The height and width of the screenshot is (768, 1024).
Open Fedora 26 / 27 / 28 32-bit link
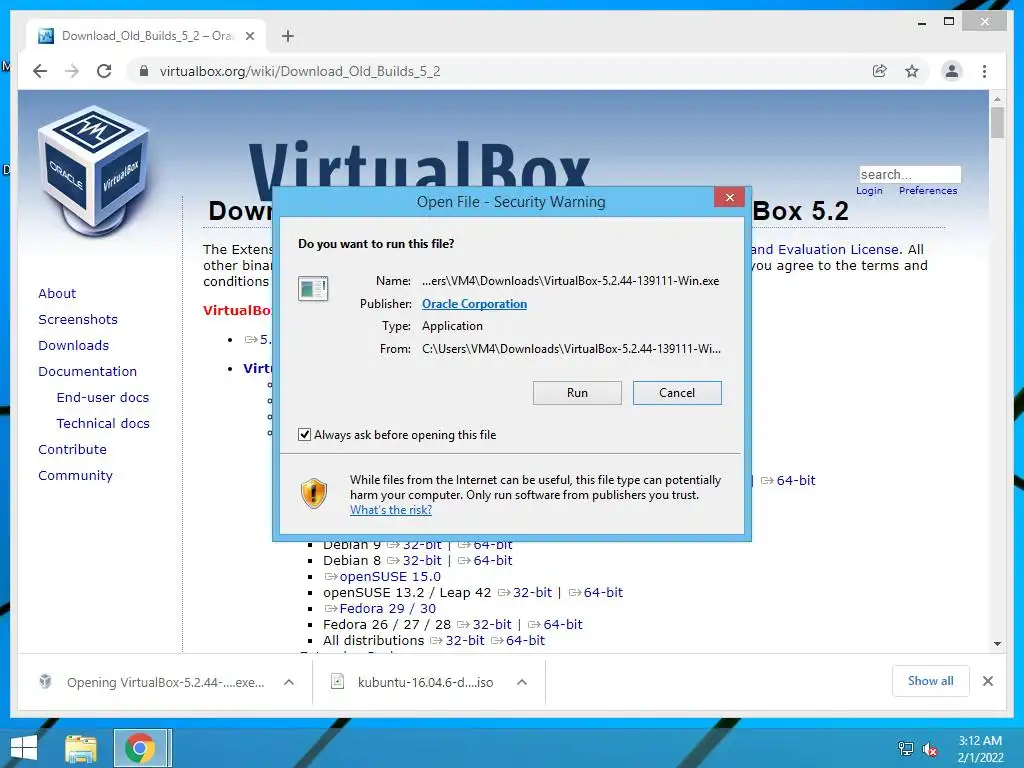tap(492, 624)
